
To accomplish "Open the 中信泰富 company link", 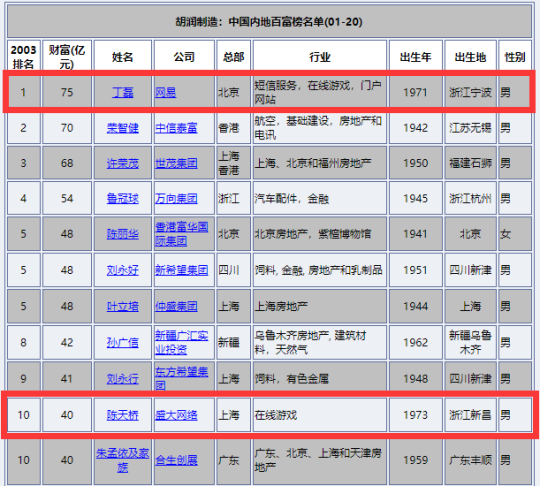I will pyautogui.click(x=176, y=128).
